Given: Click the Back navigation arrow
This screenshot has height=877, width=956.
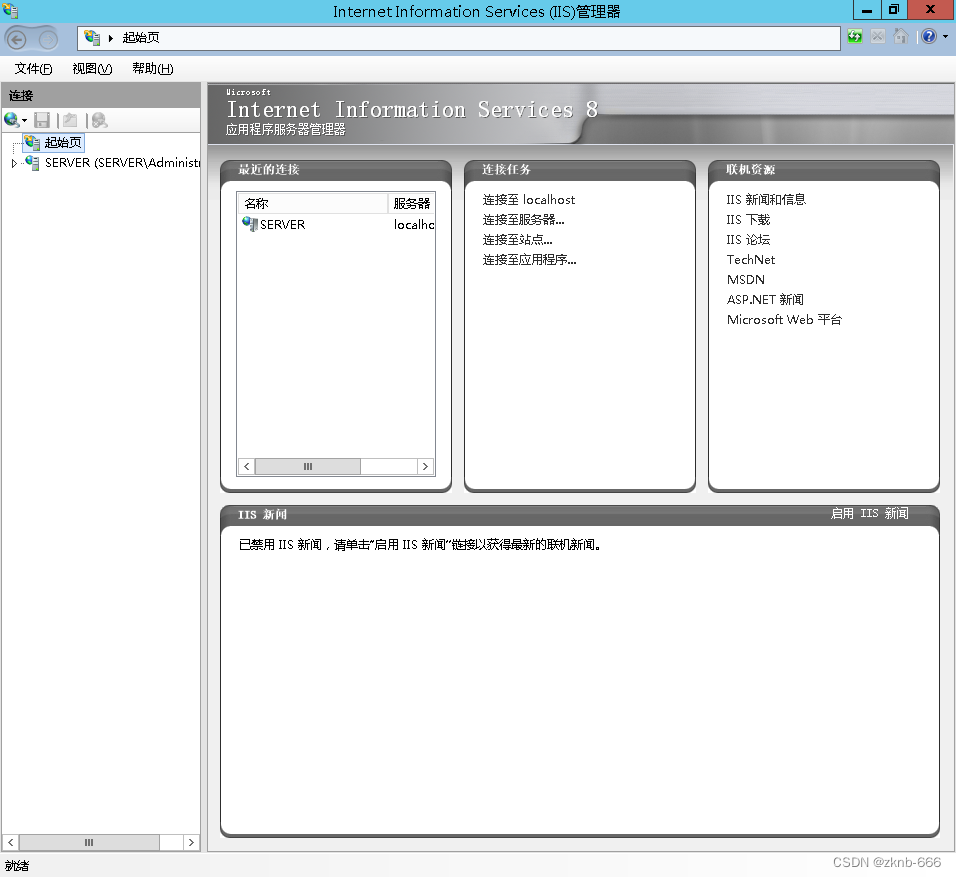Looking at the screenshot, I should pyautogui.click(x=17, y=40).
